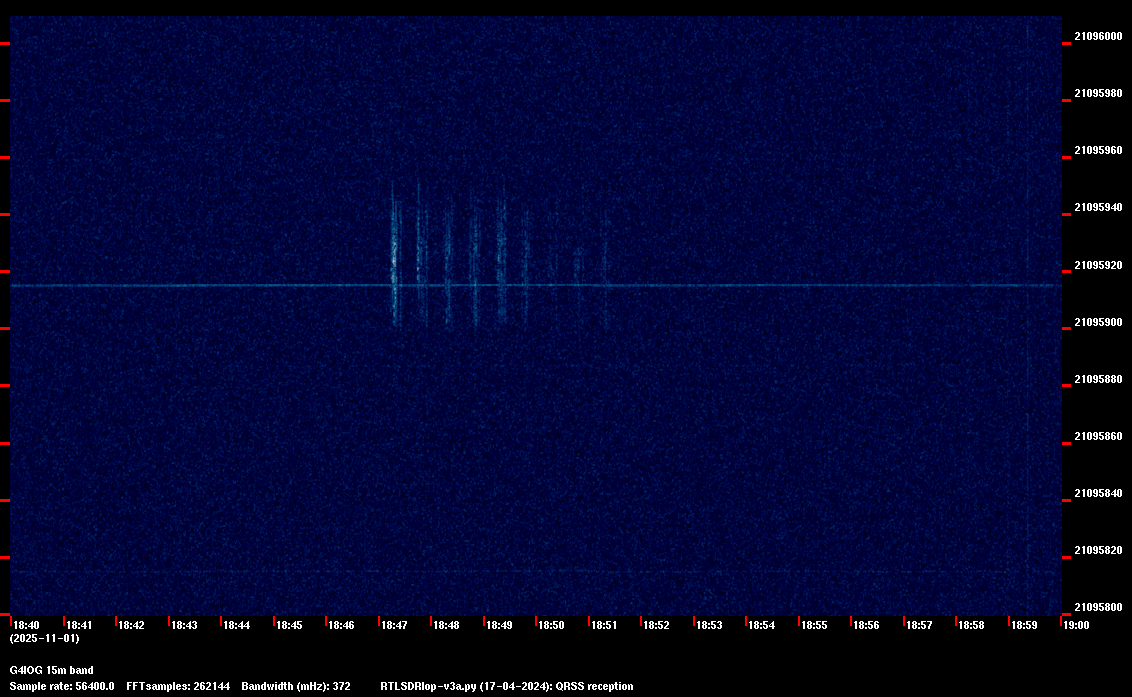Screen dimensions: 1132x697
Task: Click the 18:41 time label
Action: point(79,625)
